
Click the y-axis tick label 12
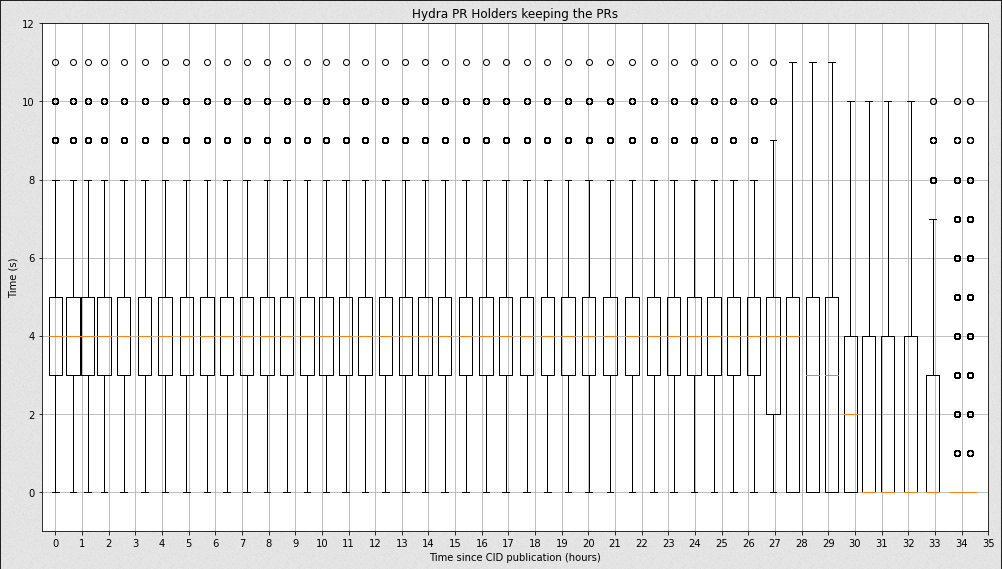click(27, 24)
